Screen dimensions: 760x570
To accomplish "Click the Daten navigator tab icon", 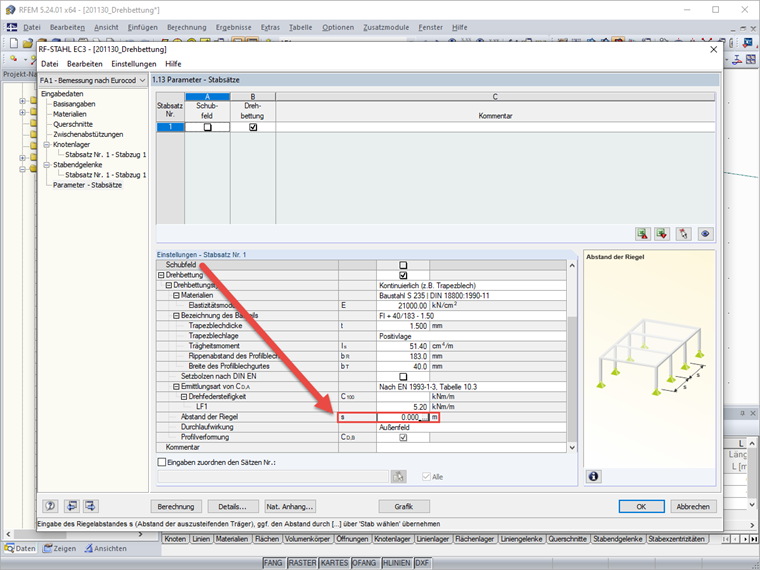I will click(x=9, y=549).
